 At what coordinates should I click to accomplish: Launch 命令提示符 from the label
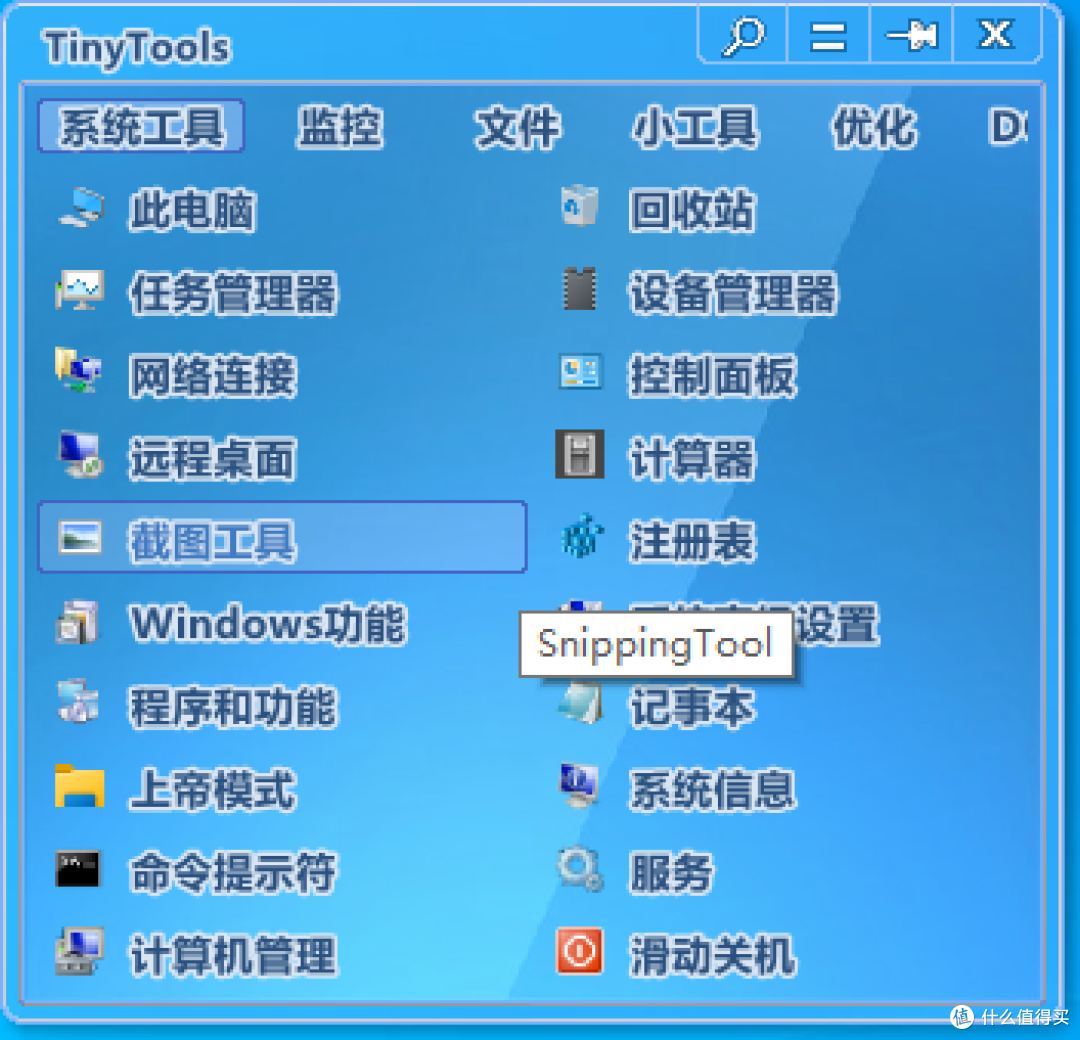[233, 873]
